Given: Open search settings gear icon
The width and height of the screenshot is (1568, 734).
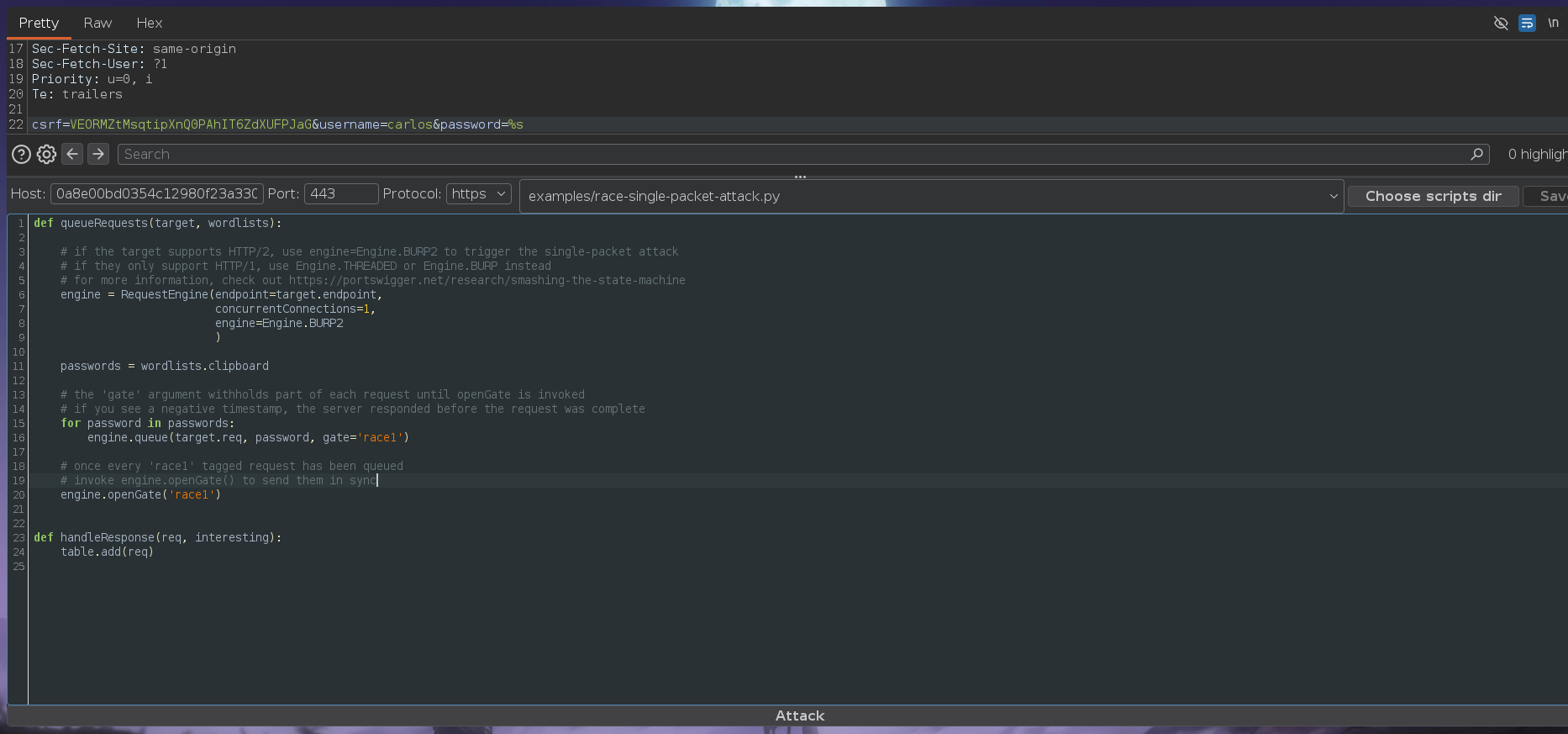Looking at the screenshot, I should 47,154.
